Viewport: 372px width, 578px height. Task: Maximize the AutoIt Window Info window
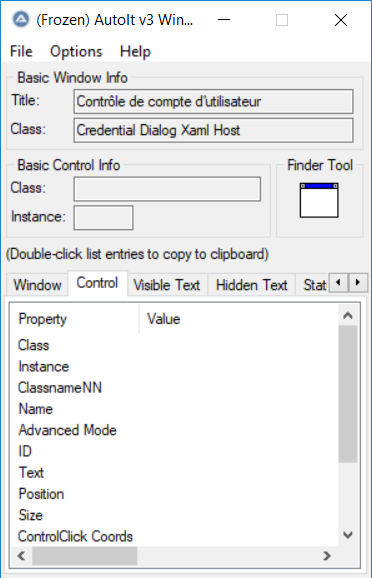282,20
